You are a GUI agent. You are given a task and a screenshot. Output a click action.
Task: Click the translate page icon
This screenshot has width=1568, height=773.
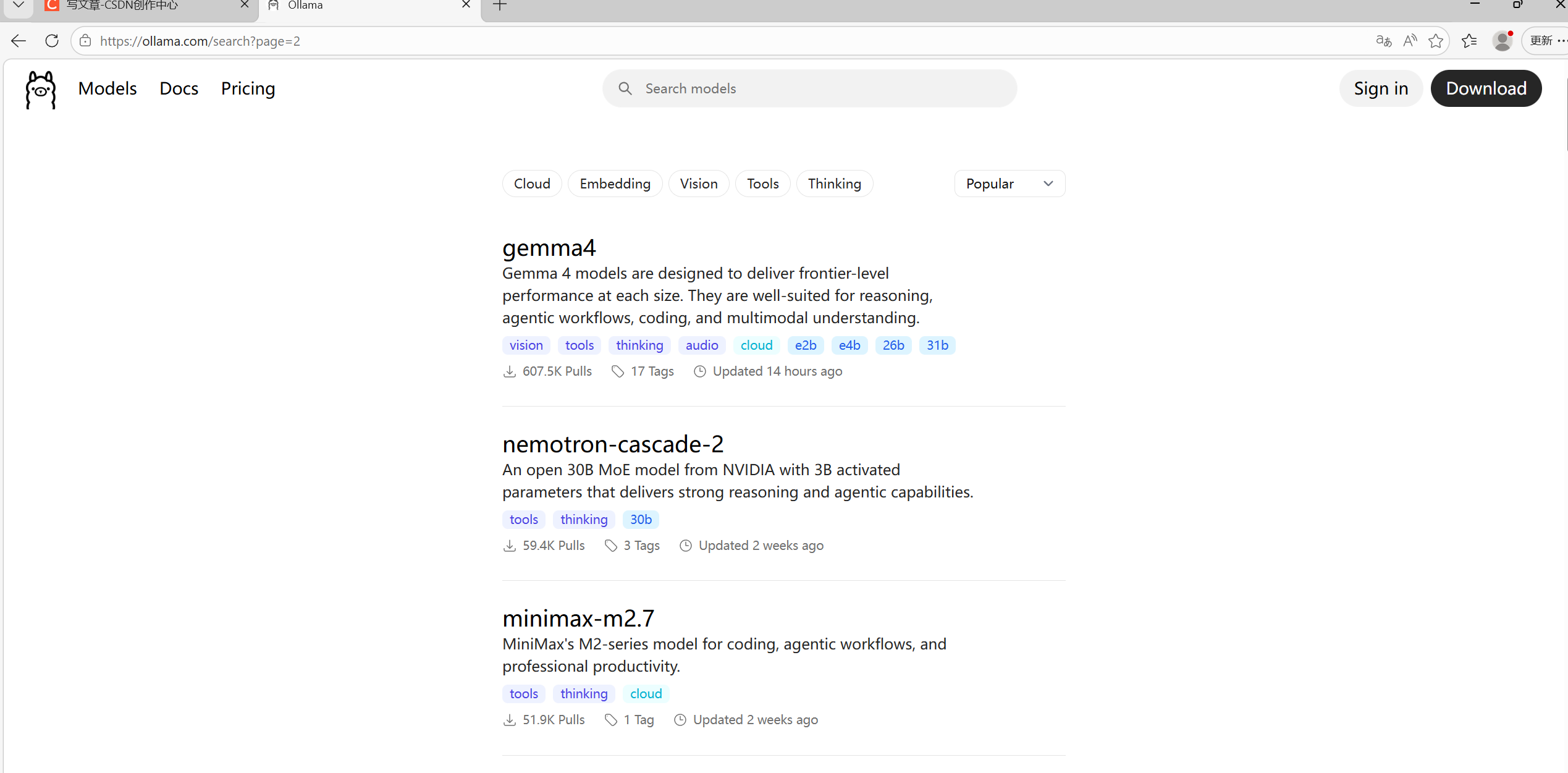1383,41
